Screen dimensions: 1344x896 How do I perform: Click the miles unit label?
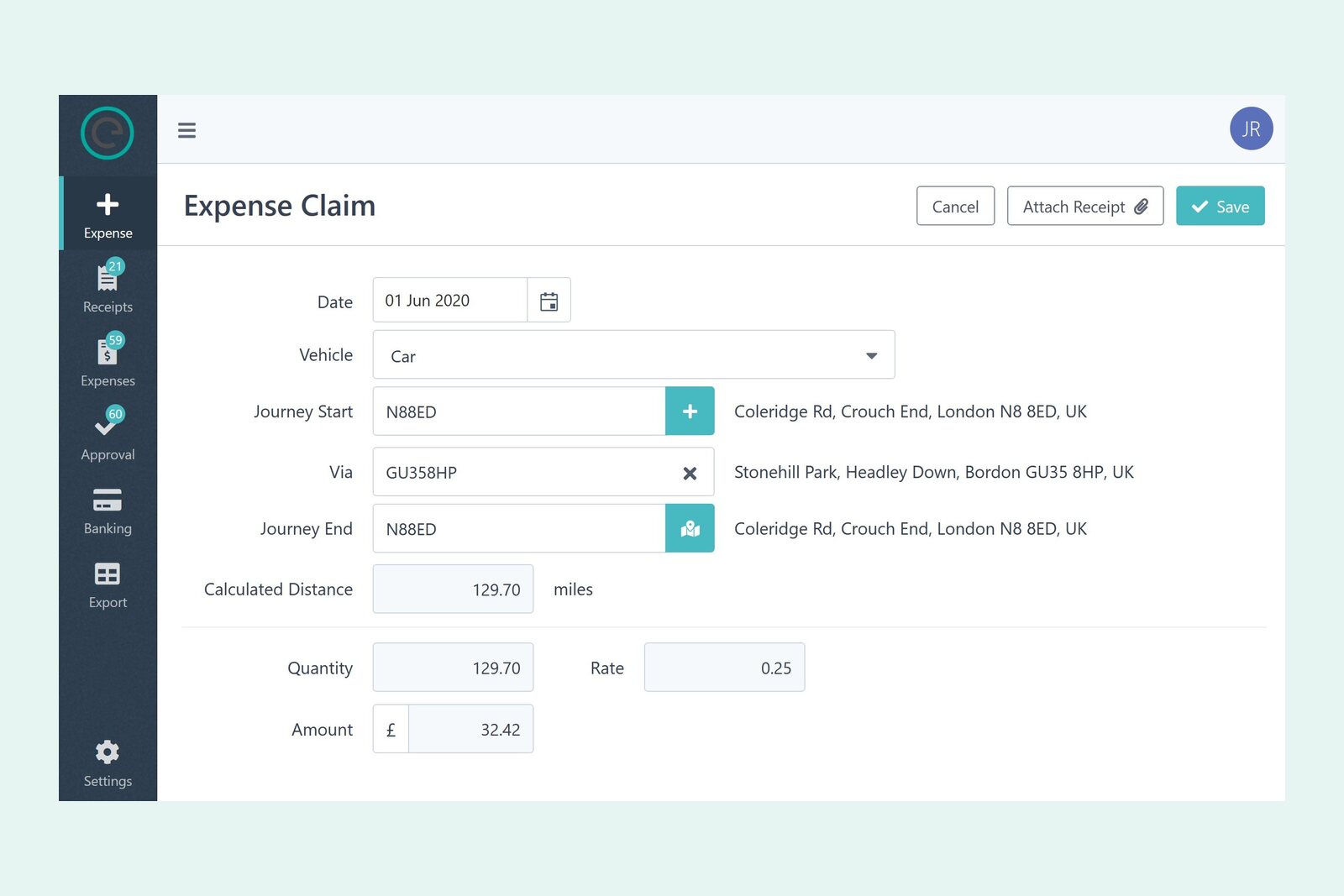tap(573, 589)
